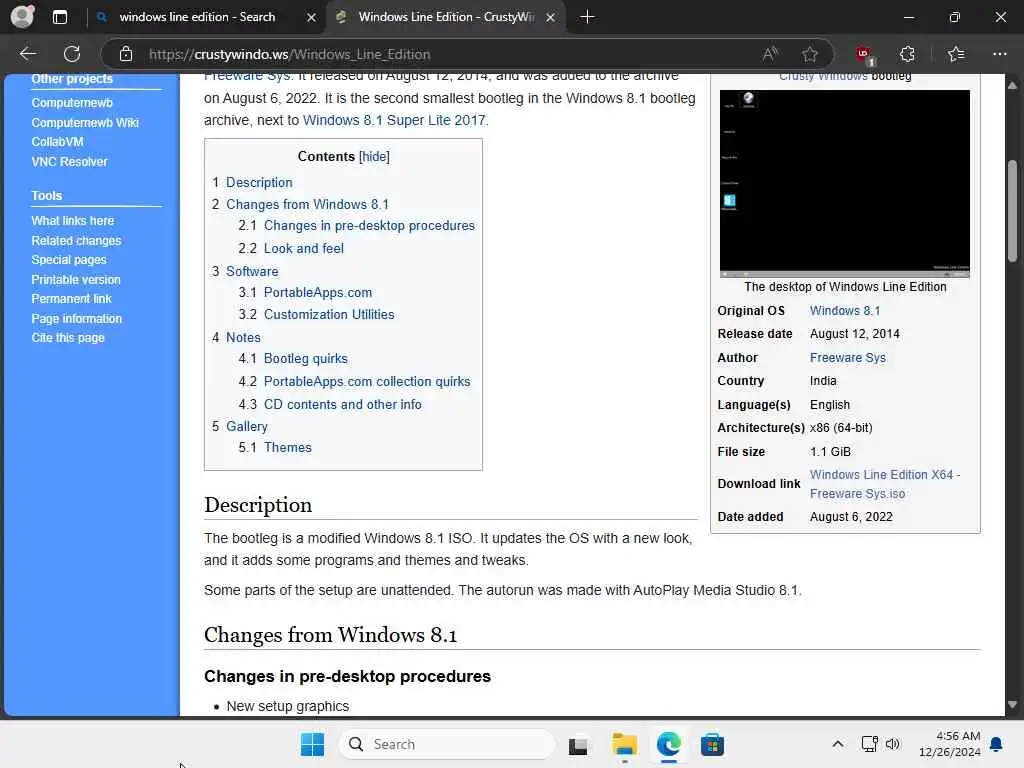Open Computernewb in the sidebar
This screenshot has width=1024, height=768.
(x=72, y=103)
